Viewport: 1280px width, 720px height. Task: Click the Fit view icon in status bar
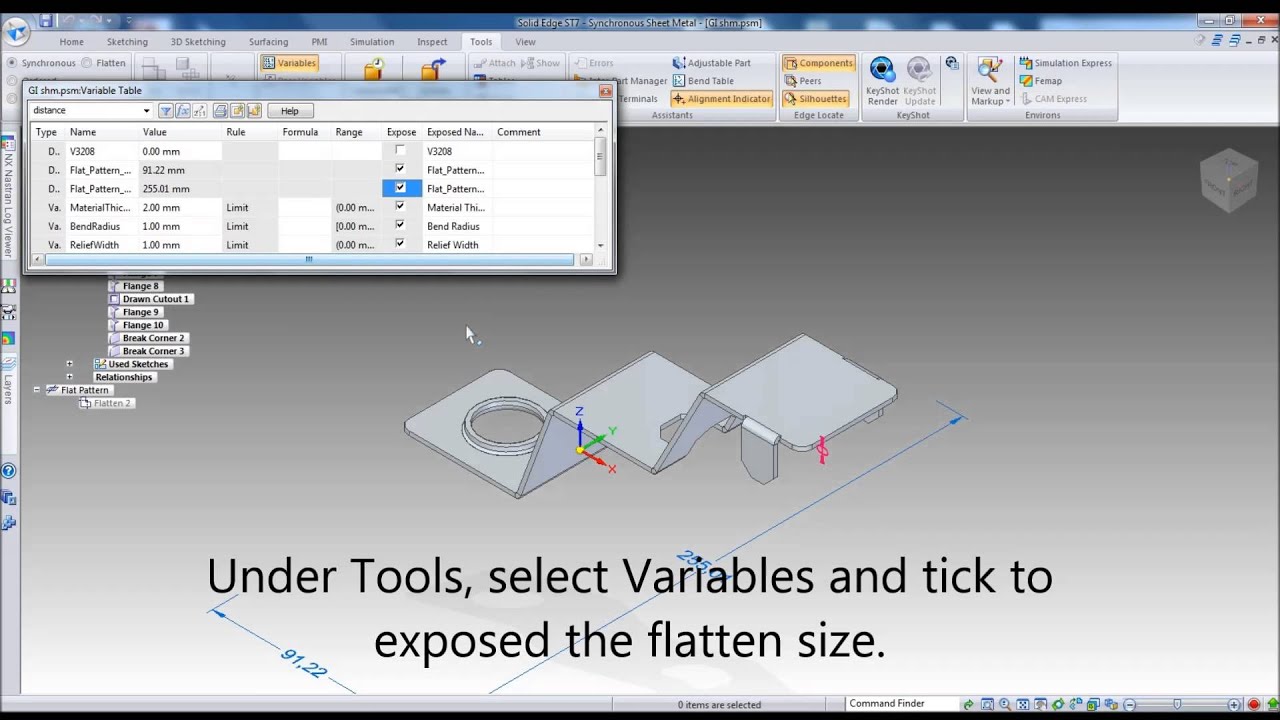(x=1023, y=705)
